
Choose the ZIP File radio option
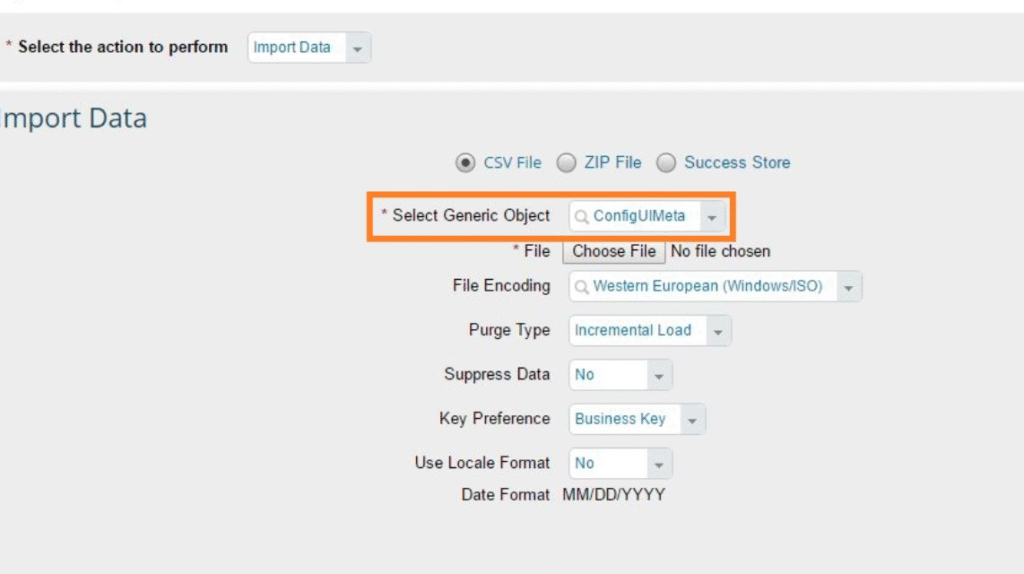tap(566, 162)
